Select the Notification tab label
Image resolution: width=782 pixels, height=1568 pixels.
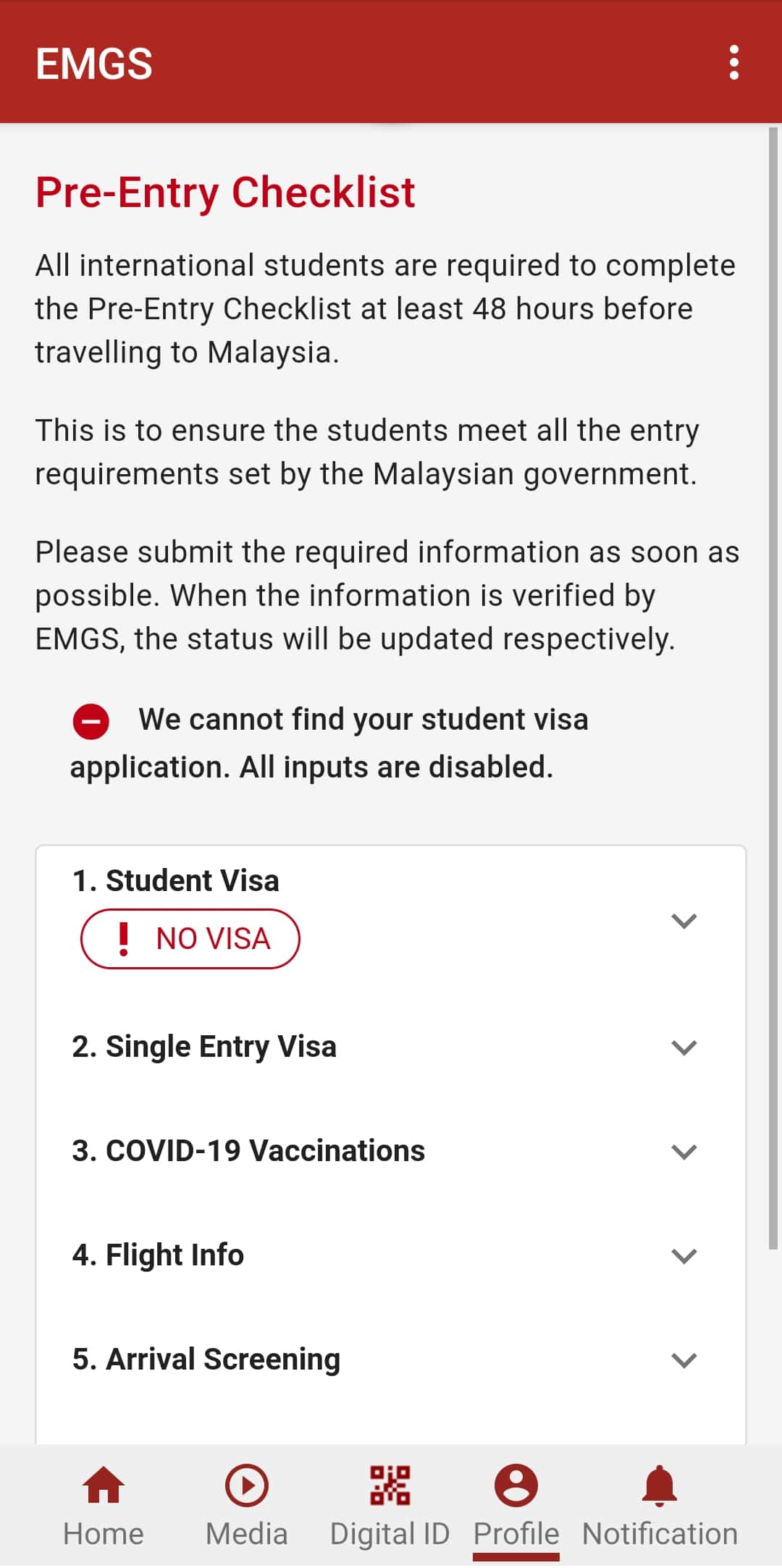660,1534
